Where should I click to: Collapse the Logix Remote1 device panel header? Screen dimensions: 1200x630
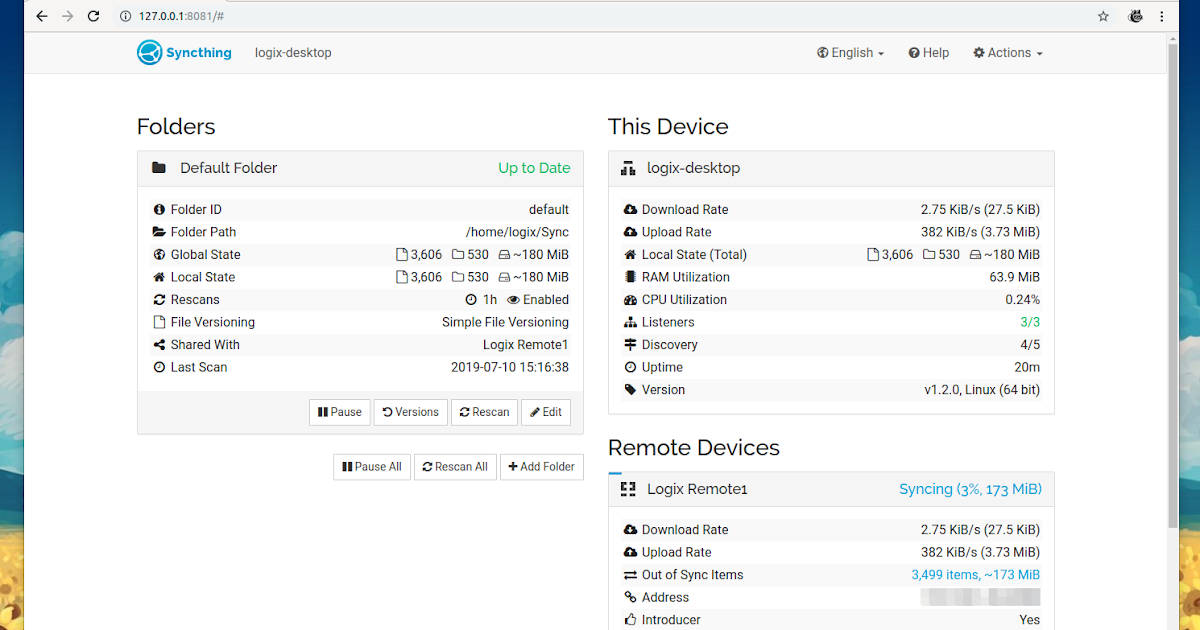(831, 489)
